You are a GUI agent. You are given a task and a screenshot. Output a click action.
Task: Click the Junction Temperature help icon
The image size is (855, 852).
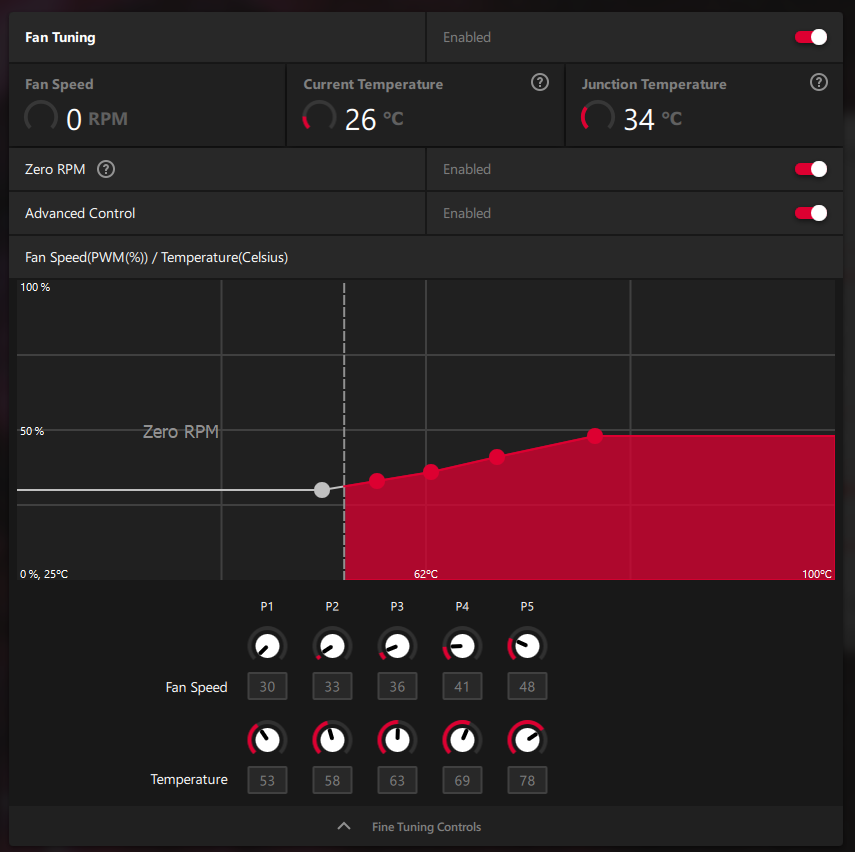tap(819, 83)
